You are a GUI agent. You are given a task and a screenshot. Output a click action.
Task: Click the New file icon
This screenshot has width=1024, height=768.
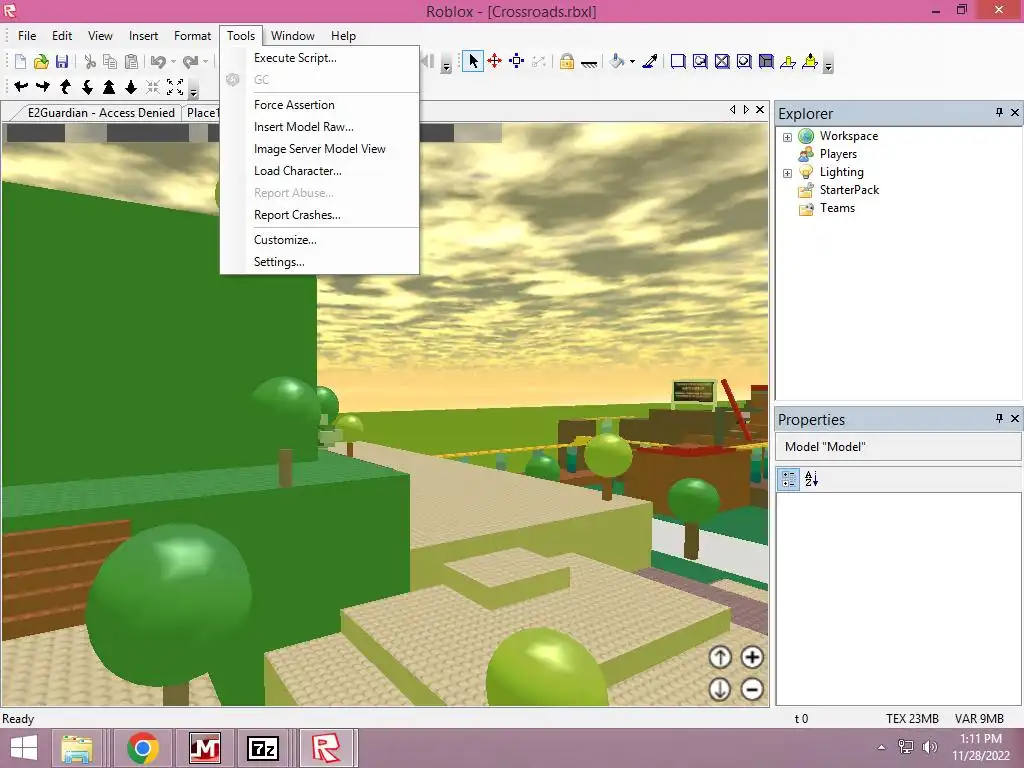click(x=20, y=61)
